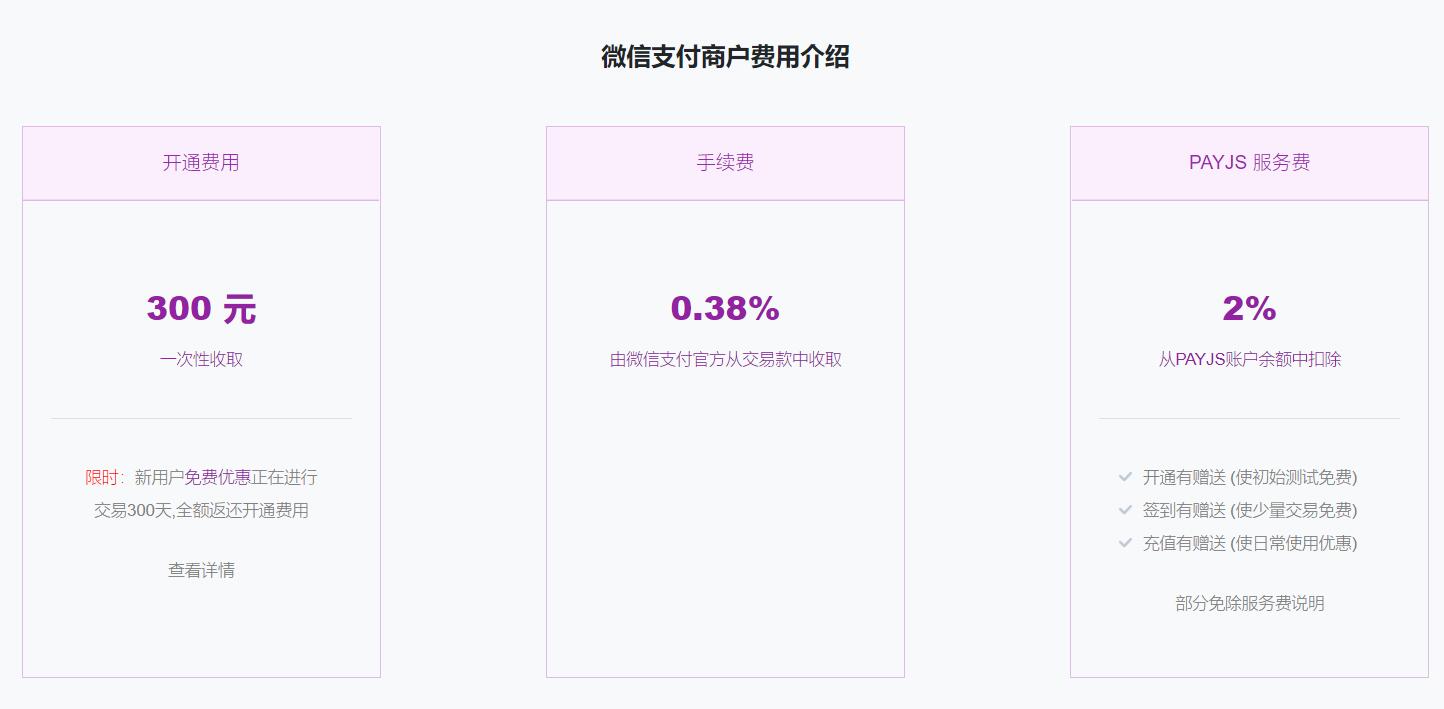This screenshot has width=1444, height=709.
Task: Click the 300 元 price figure
Action: click(201, 308)
